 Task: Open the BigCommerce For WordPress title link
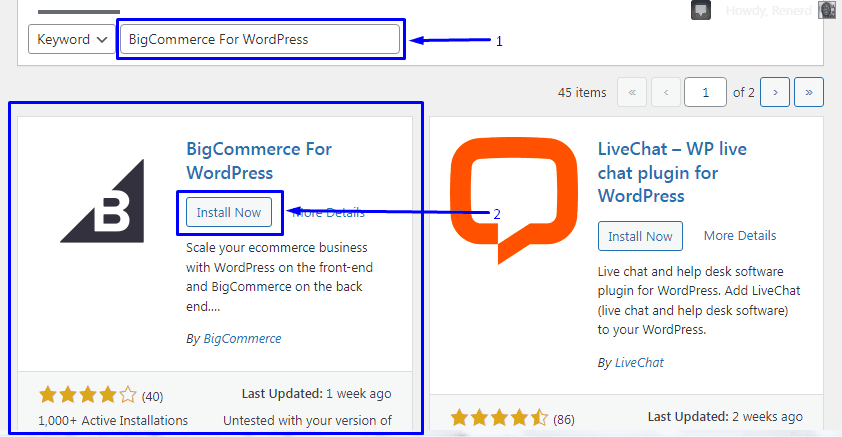(259, 161)
